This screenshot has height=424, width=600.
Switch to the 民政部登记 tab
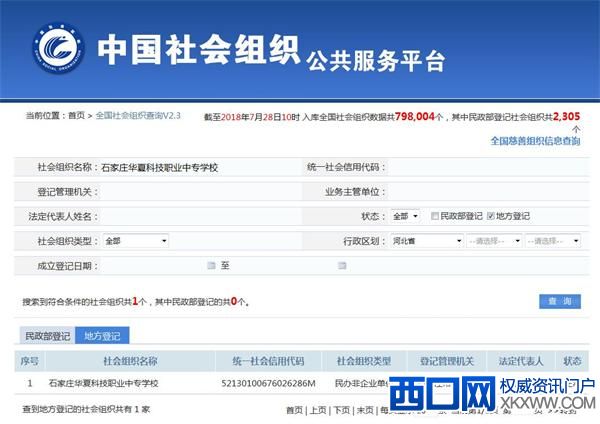(47, 336)
